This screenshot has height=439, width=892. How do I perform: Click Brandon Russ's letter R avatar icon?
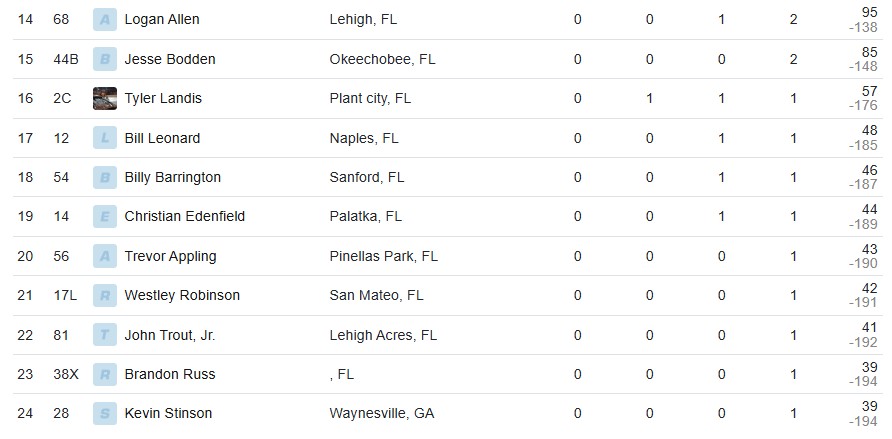click(x=104, y=374)
